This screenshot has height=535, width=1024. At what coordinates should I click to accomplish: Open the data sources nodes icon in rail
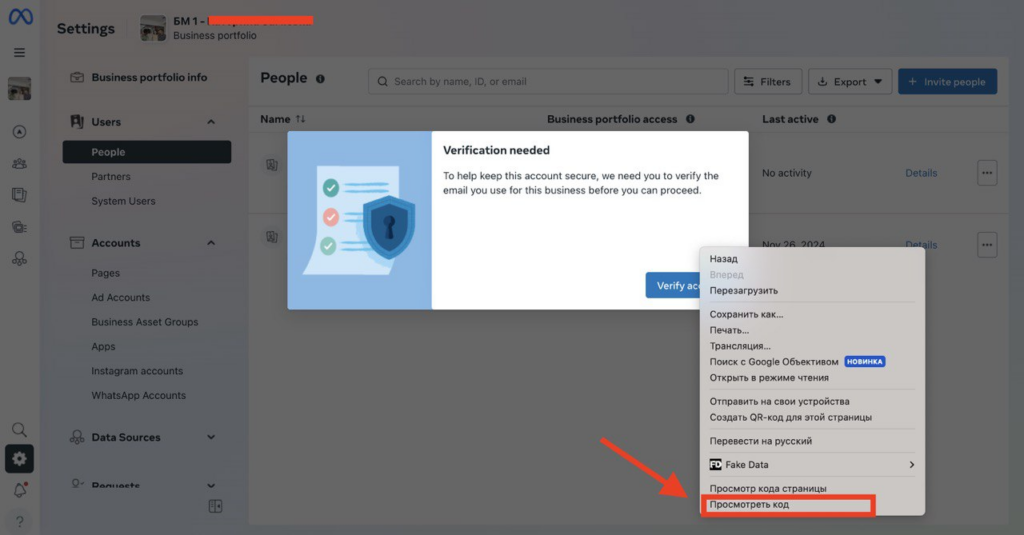(x=20, y=259)
